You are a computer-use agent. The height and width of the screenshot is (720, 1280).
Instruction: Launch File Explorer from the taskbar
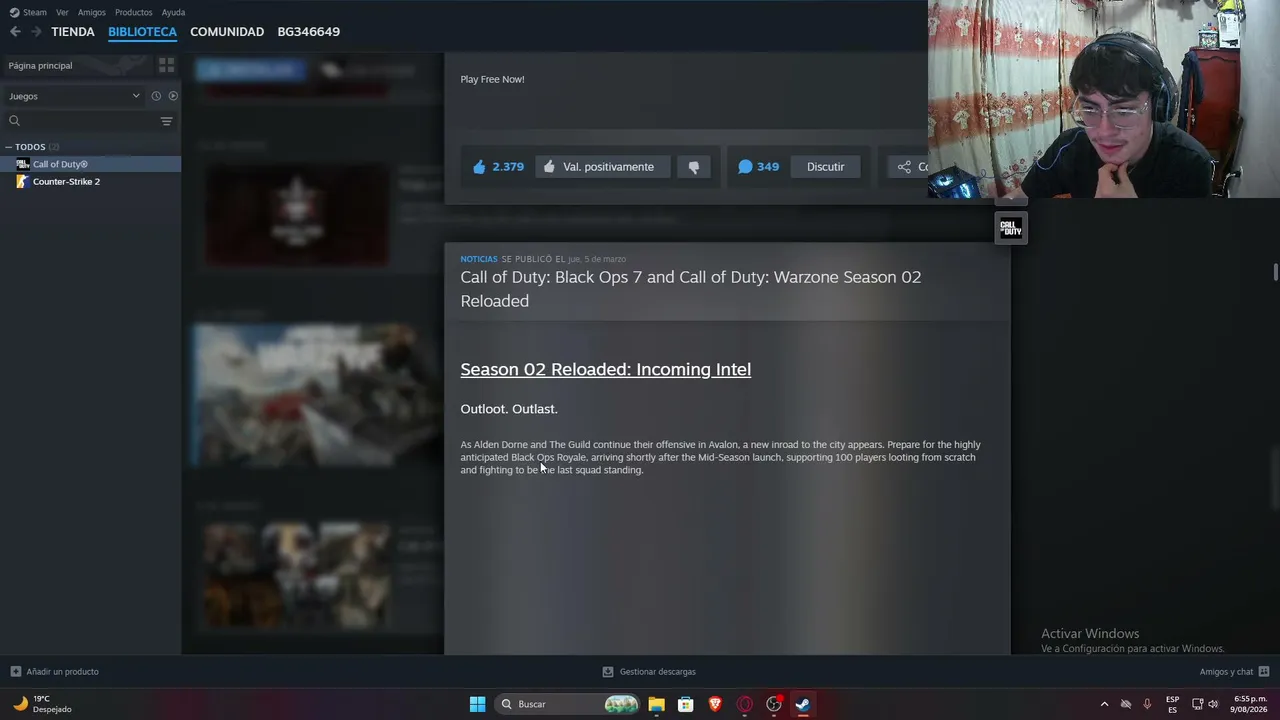656,704
